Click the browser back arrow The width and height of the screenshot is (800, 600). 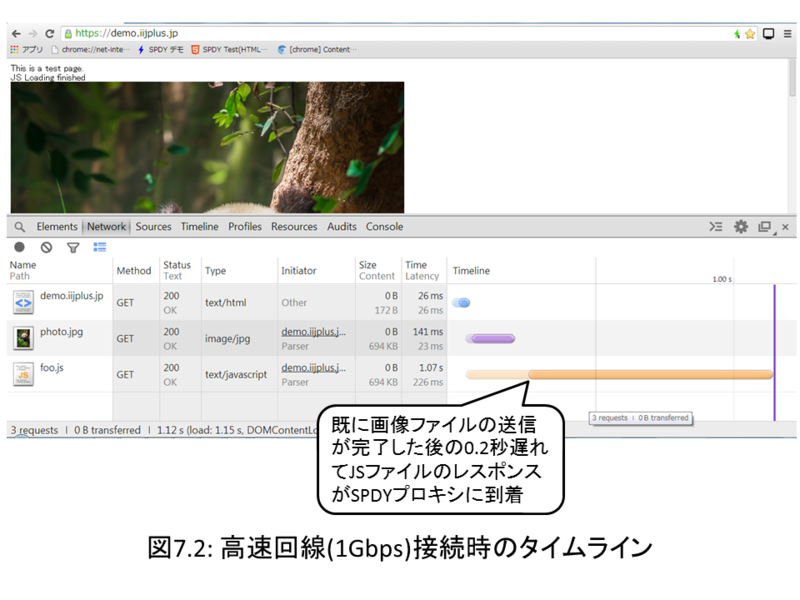(16, 34)
